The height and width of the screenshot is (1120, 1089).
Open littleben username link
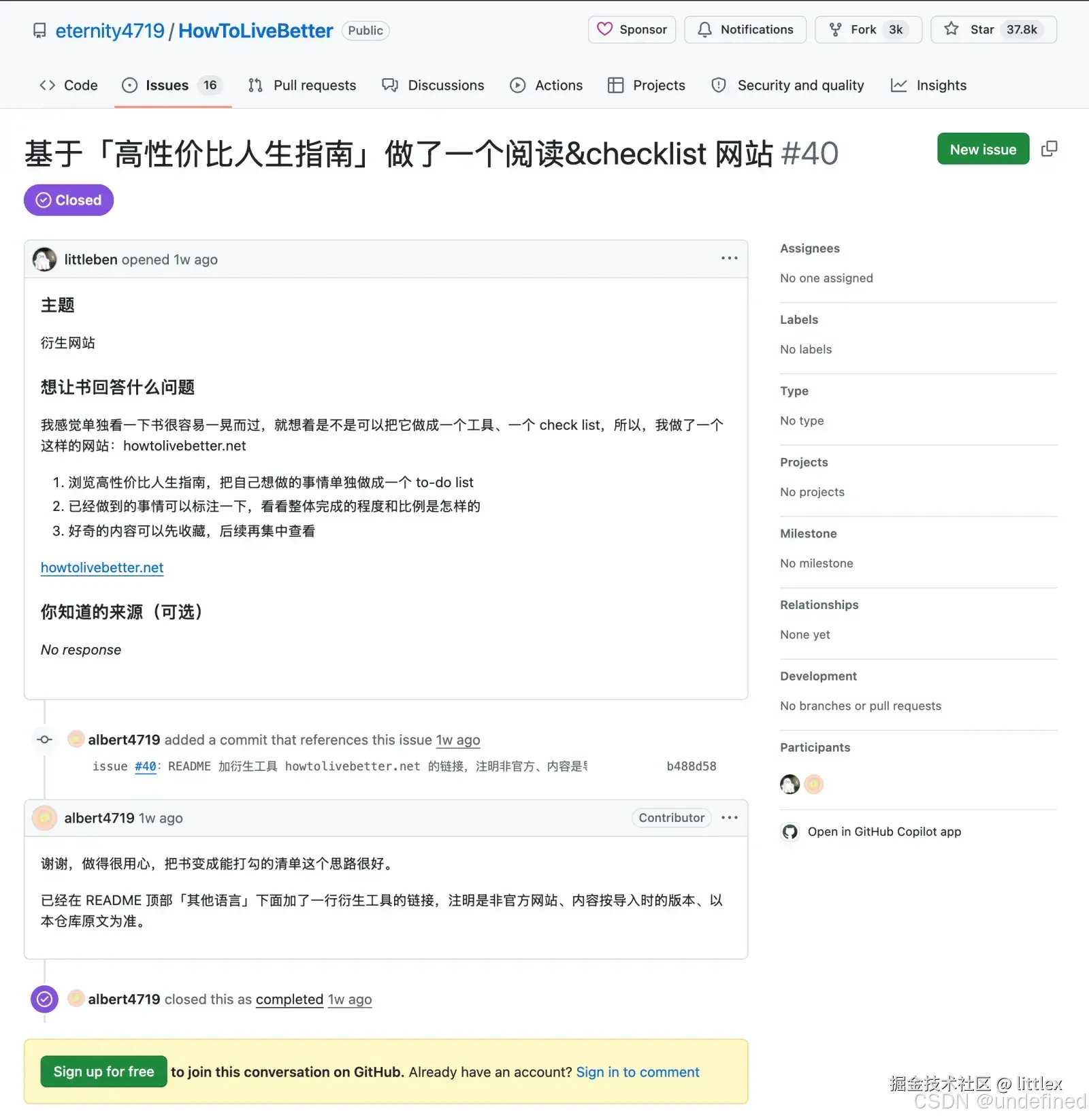(91, 259)
